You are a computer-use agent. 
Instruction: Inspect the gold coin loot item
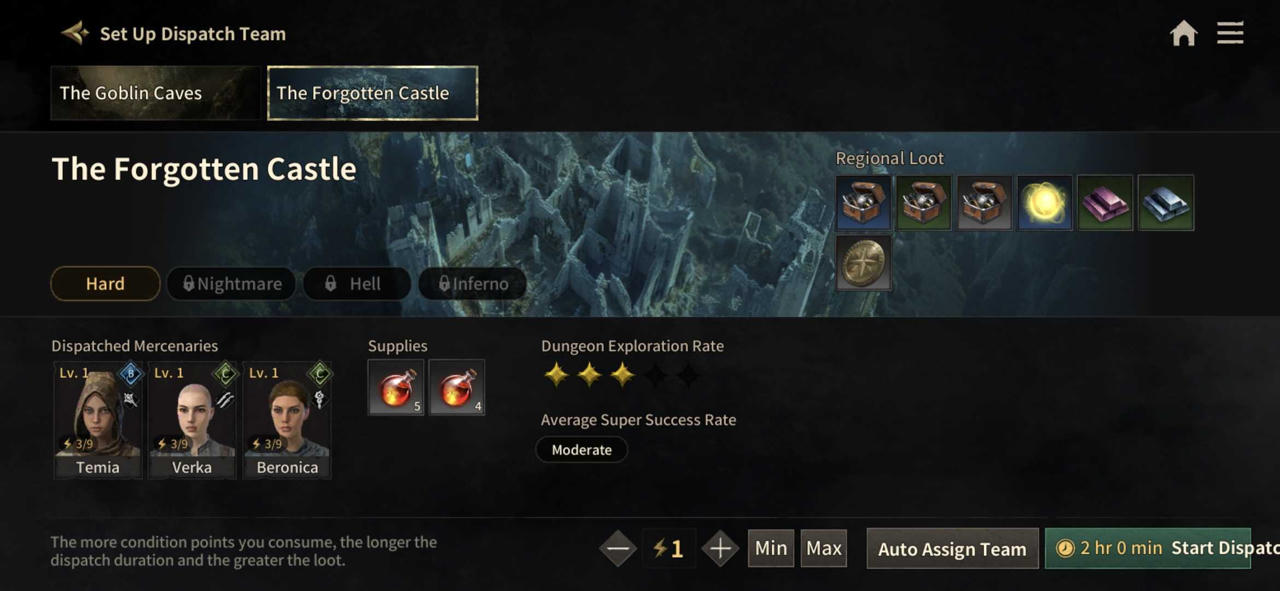(863, 263)
